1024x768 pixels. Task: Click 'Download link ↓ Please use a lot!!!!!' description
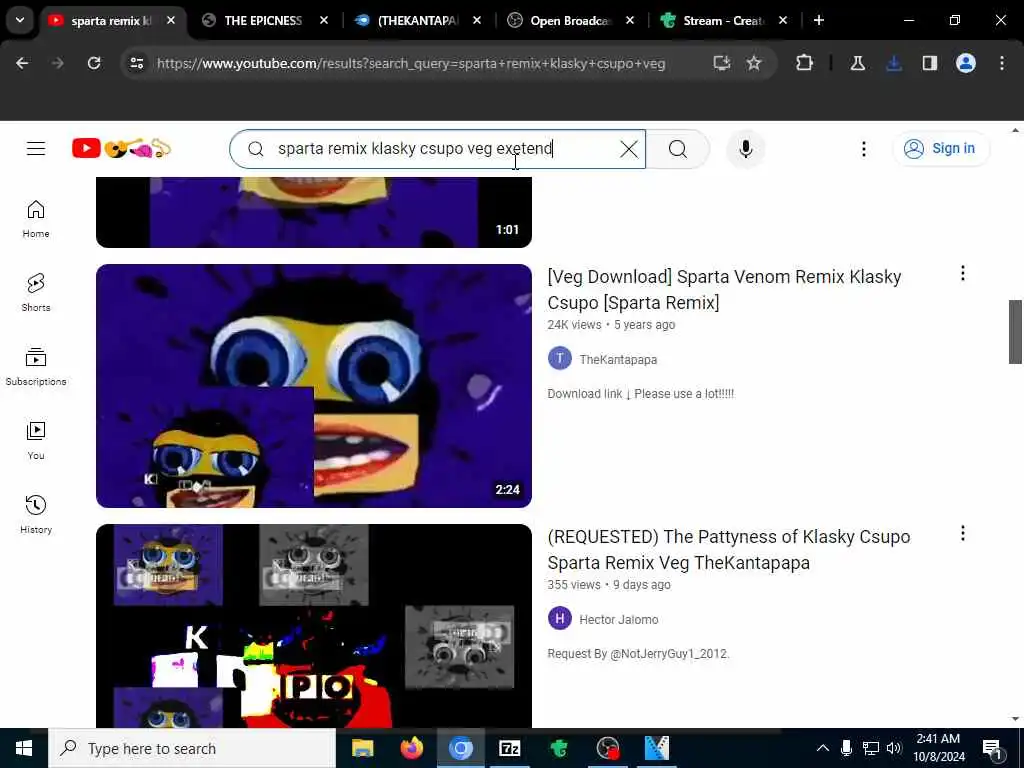click(x=641, y=394)
